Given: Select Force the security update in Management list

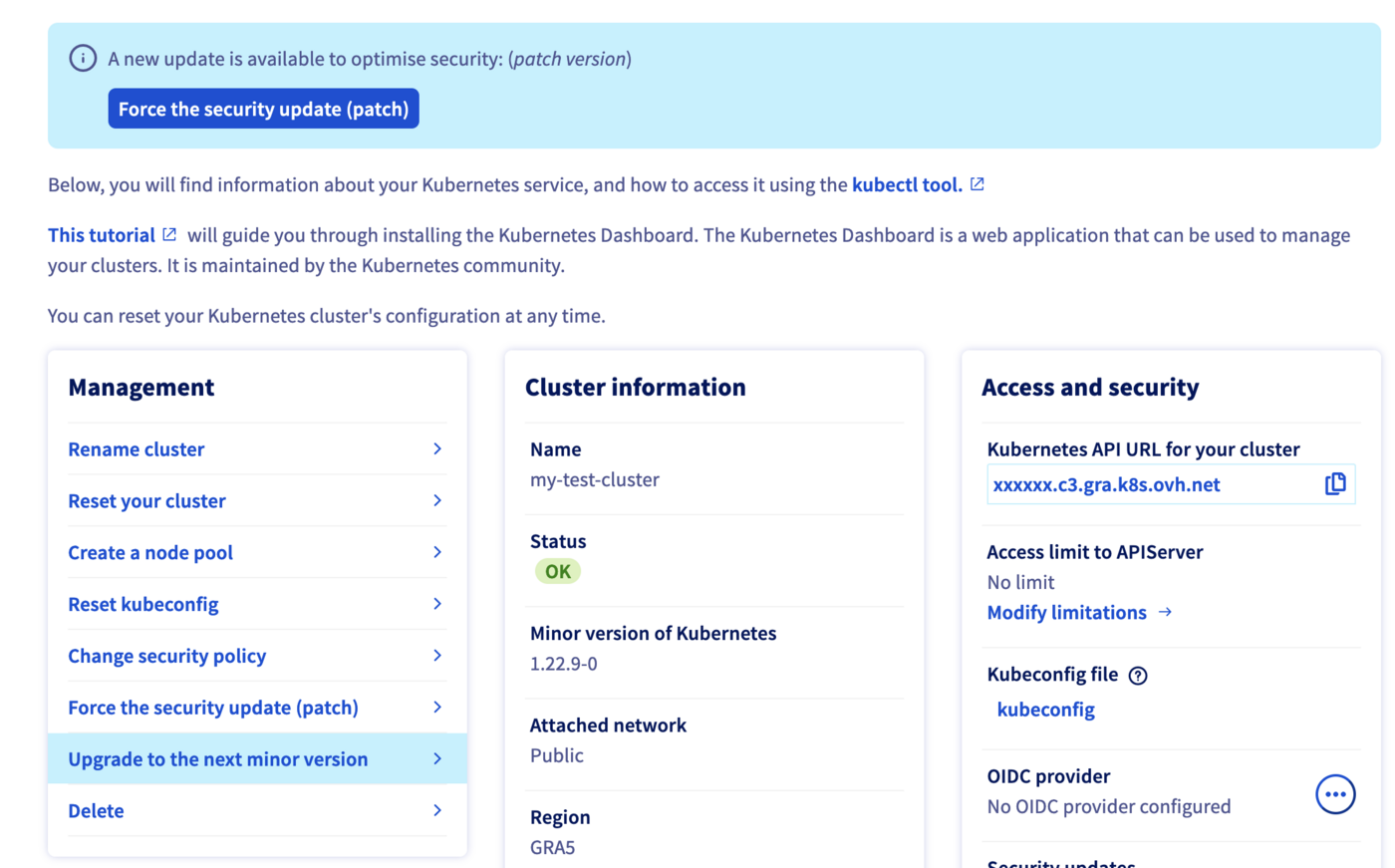Looking at the screenshot, I should click(x=212, y=708).
